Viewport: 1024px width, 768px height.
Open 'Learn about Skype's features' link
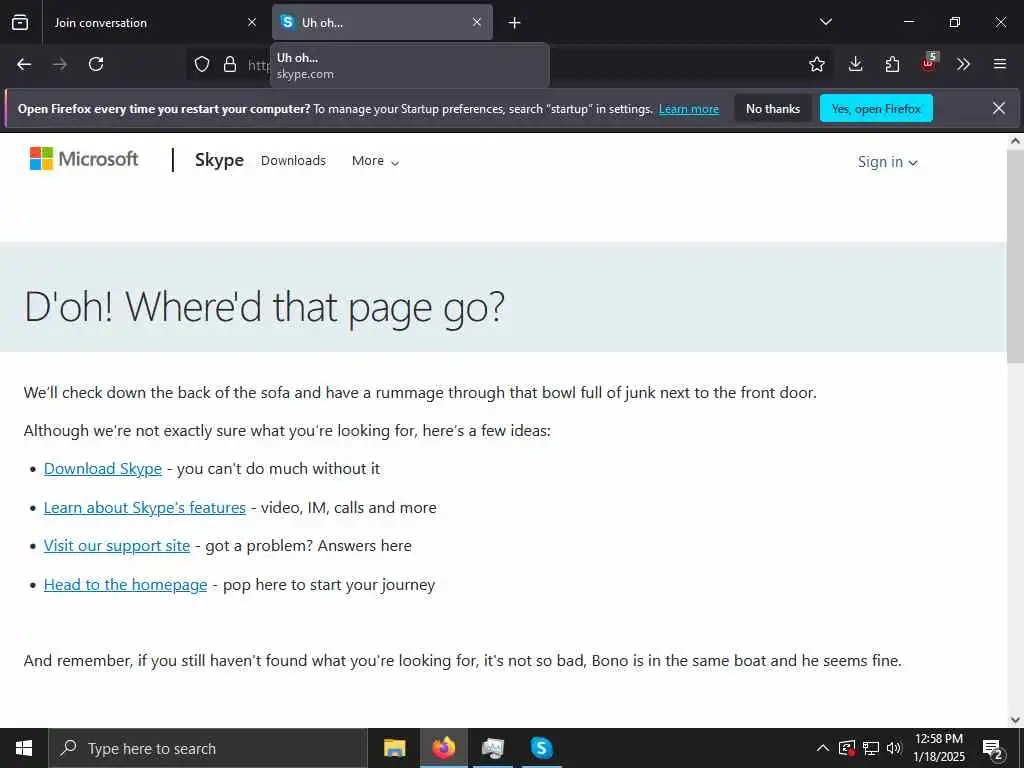point(144,507)
